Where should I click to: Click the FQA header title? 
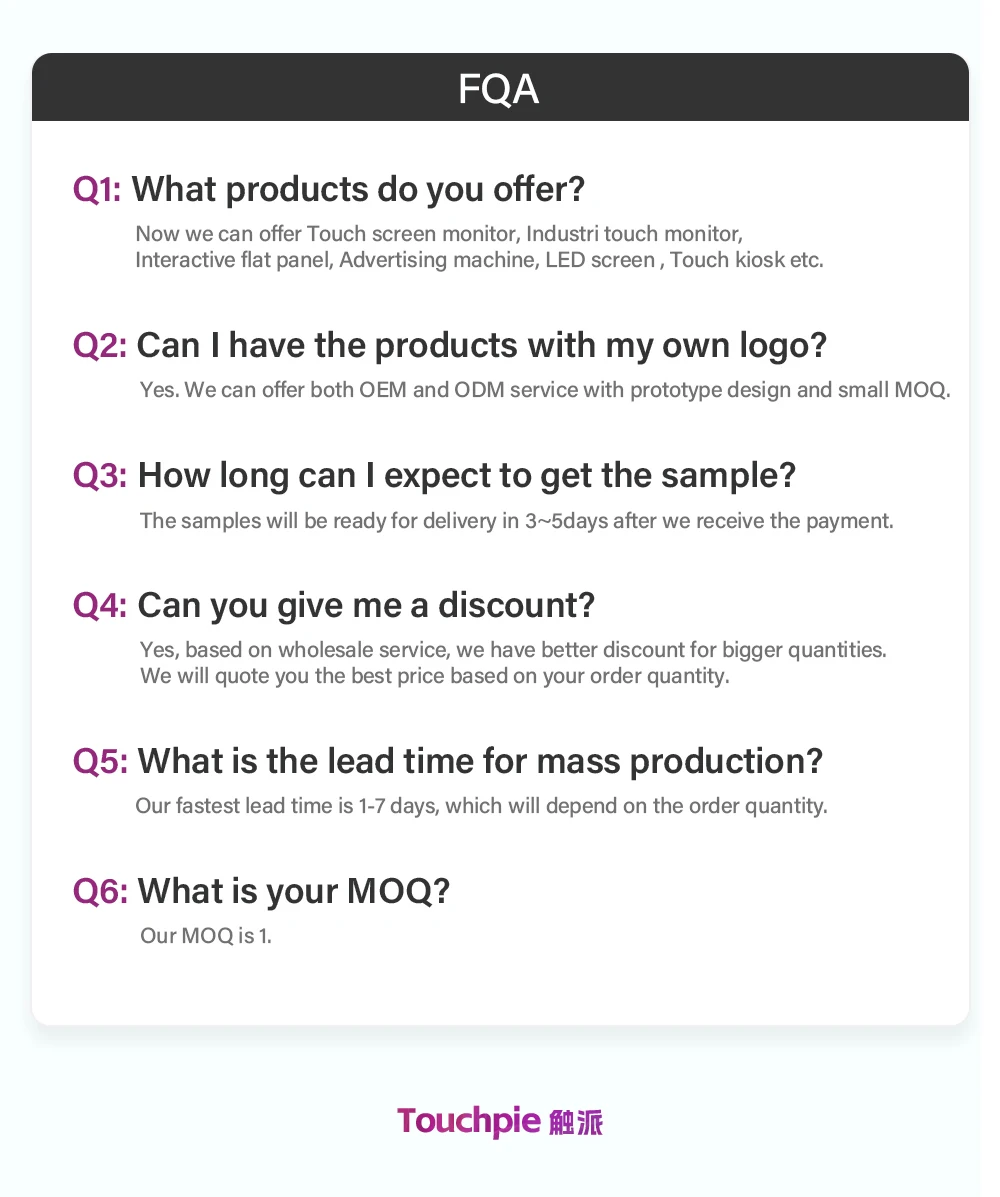pos(498,89)
